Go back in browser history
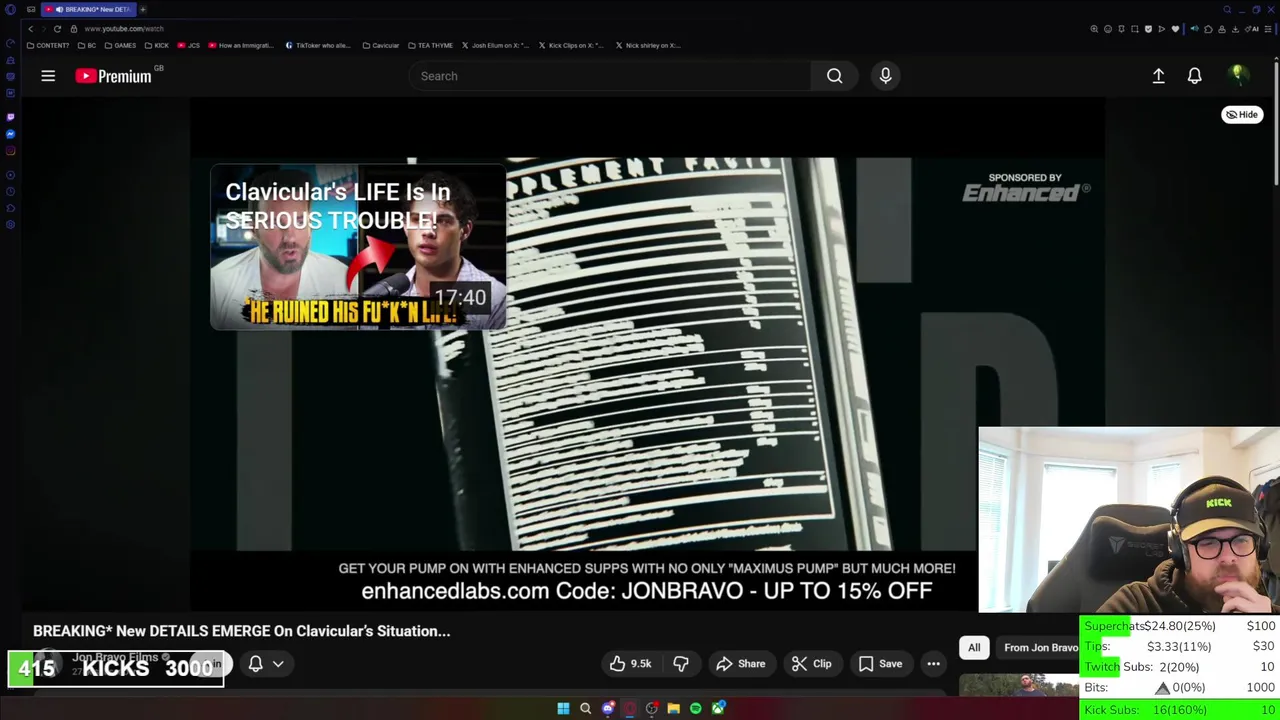Image resolution: width=1280 pixels, height=720 pixels. [x=30, y=28]
